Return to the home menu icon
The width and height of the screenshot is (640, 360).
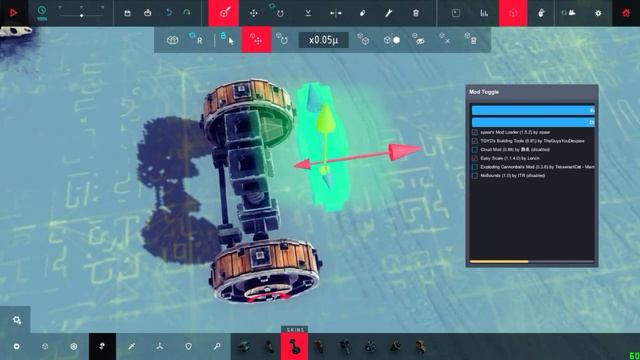point(626,13)
